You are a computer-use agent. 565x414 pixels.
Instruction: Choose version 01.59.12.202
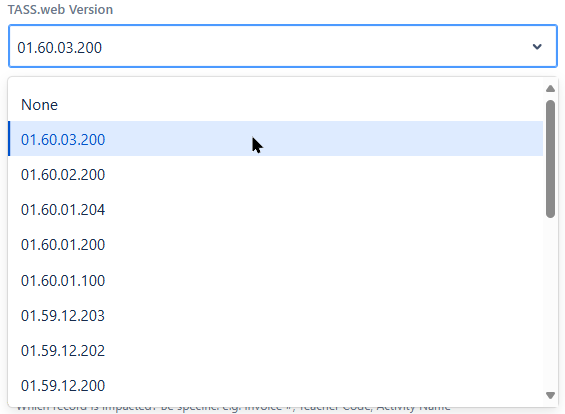coord(275,351)
